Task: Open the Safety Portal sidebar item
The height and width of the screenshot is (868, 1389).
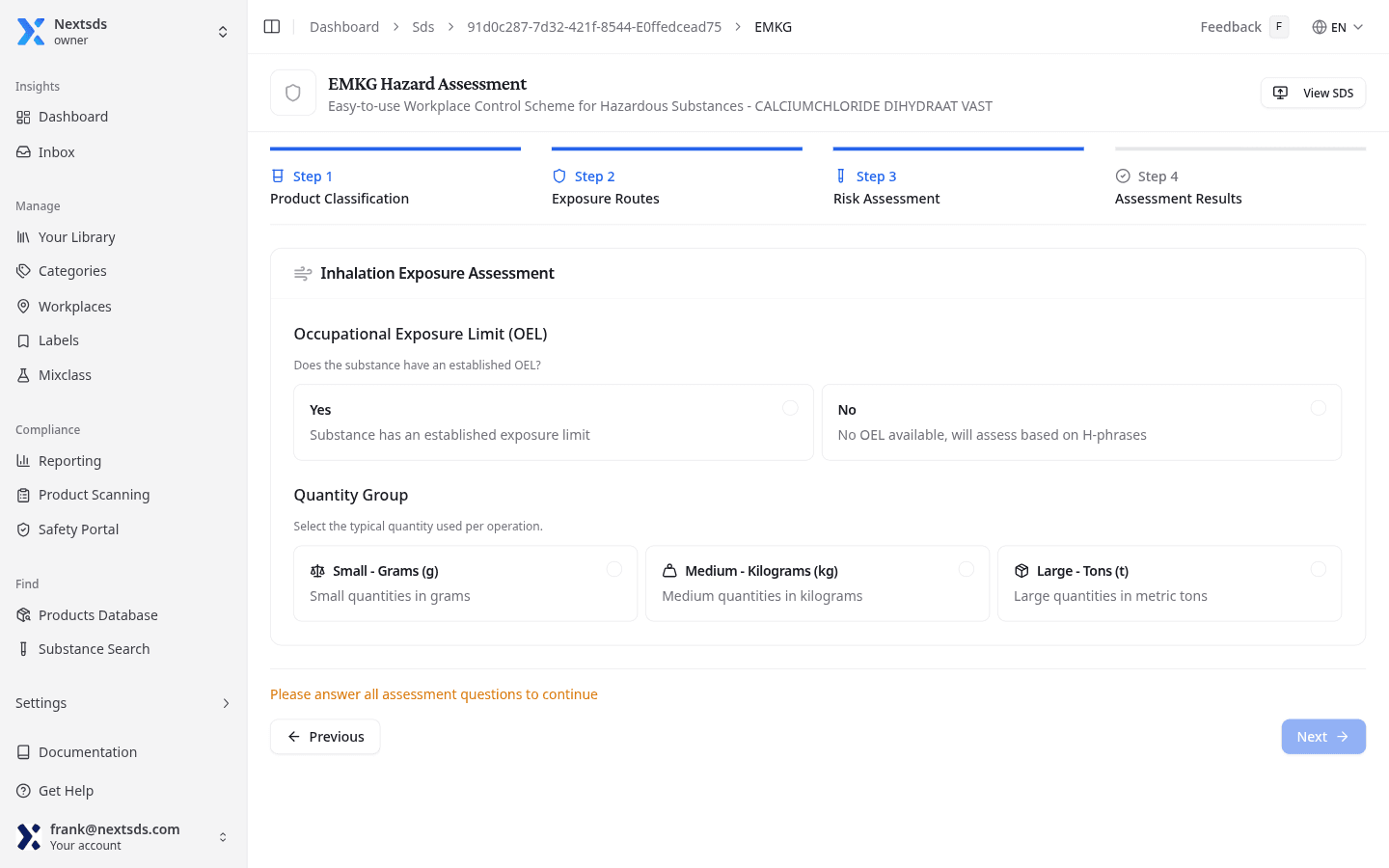Action: [x=123, y=529]
